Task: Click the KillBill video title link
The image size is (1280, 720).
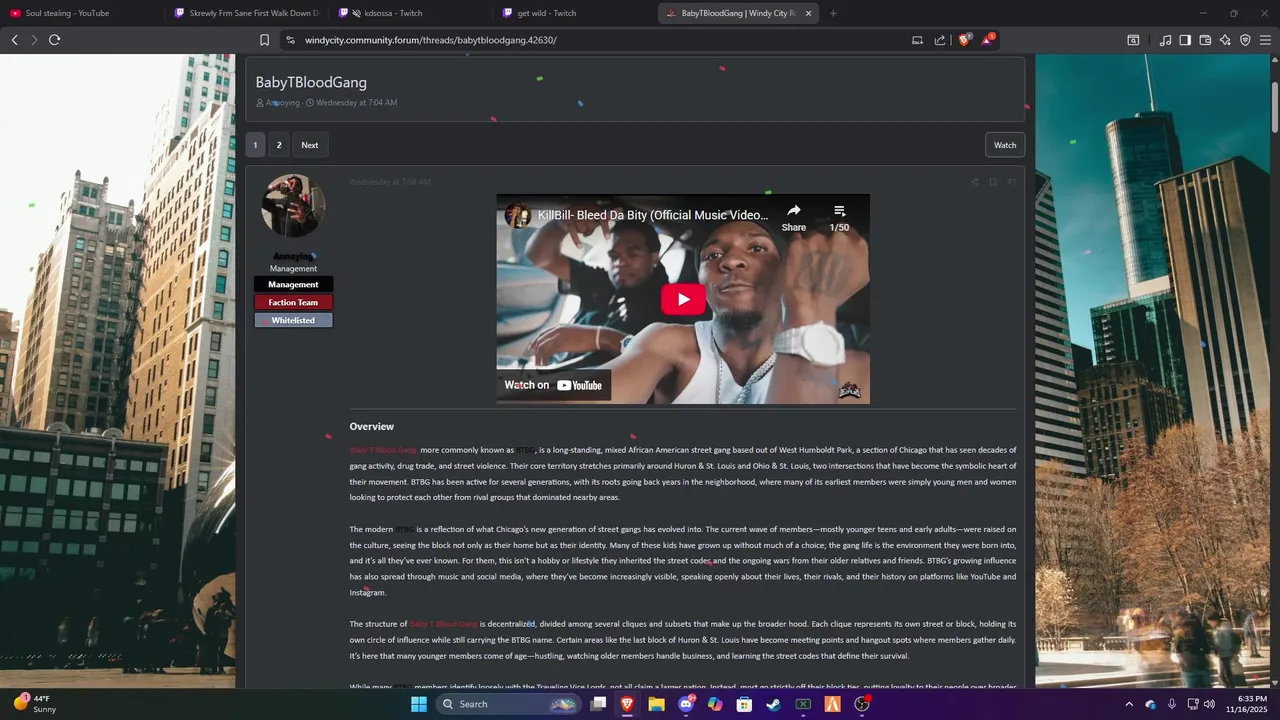Action: 653,215
